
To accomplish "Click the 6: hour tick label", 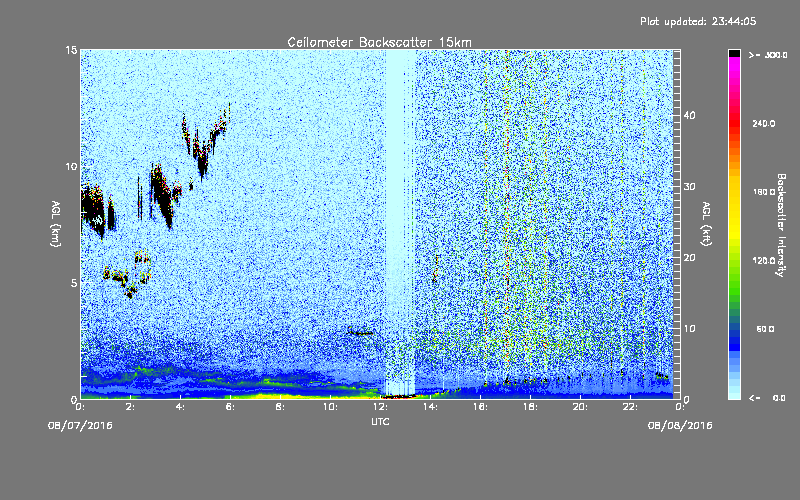I will 230,407.
